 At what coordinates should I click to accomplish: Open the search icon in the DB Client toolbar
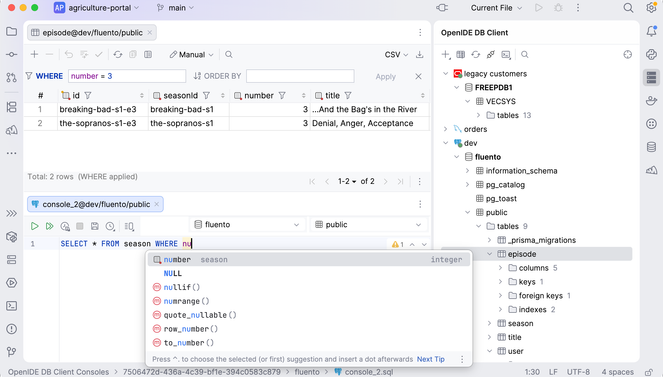coord(525,55)
